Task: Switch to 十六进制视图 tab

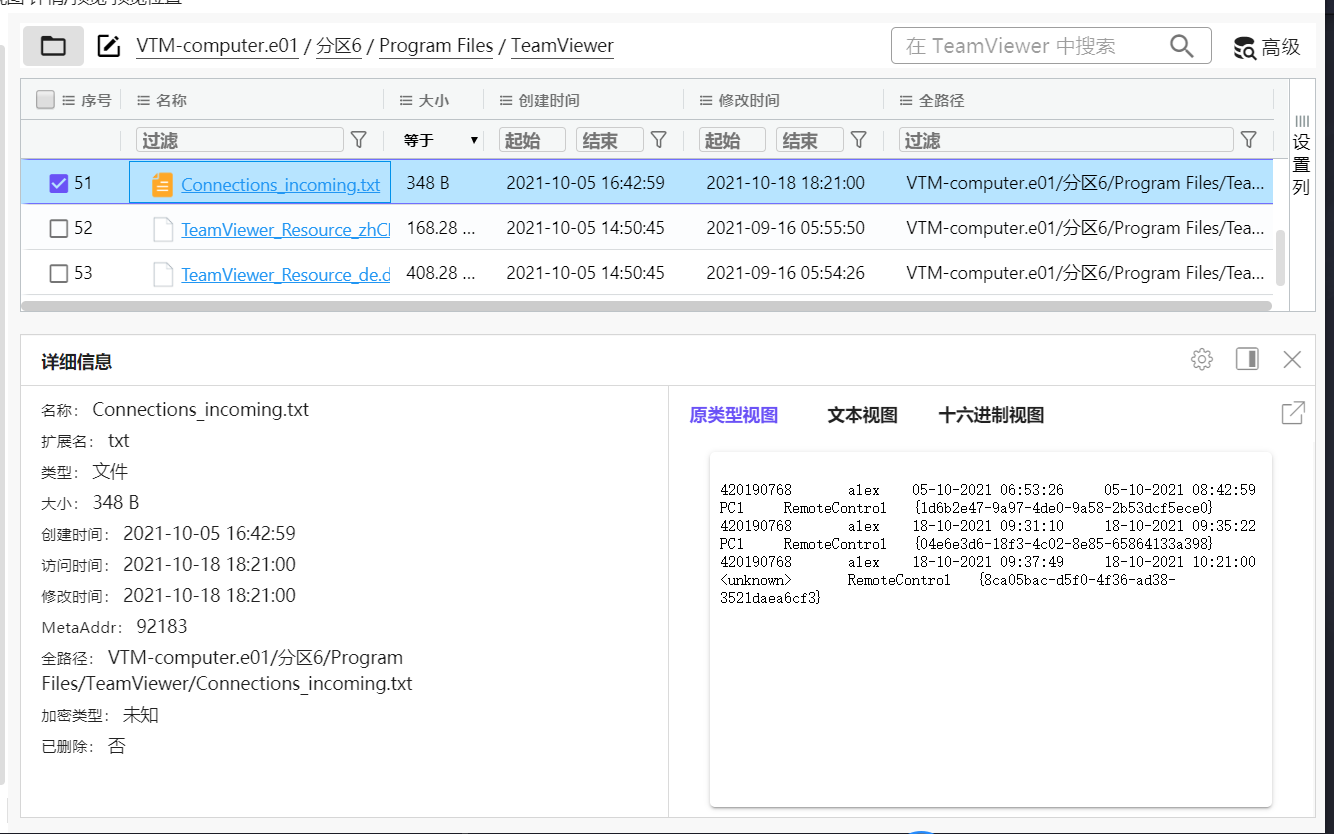Action: [991, 415]
